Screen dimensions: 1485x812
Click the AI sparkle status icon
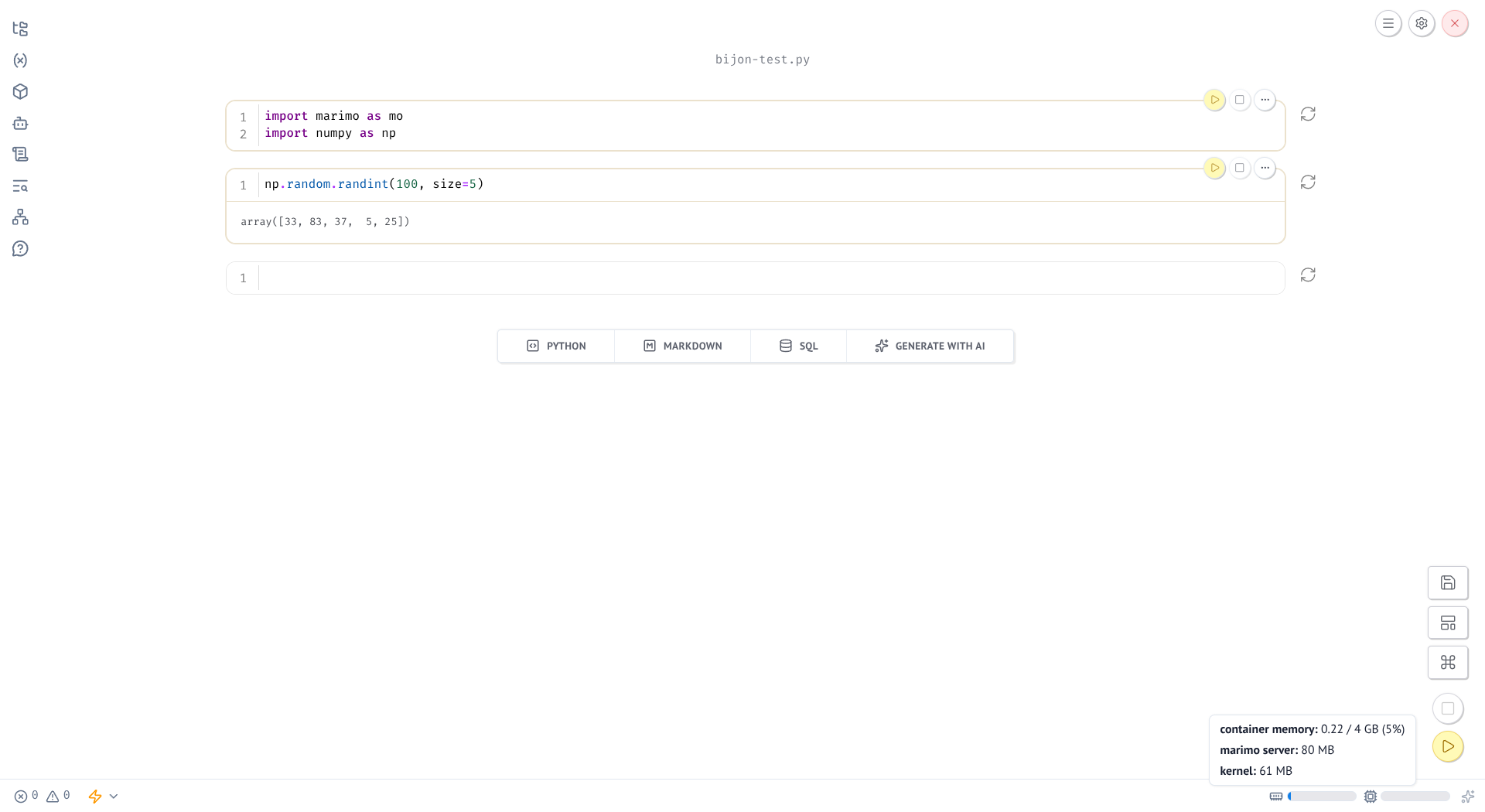[x=1467, y=796]
